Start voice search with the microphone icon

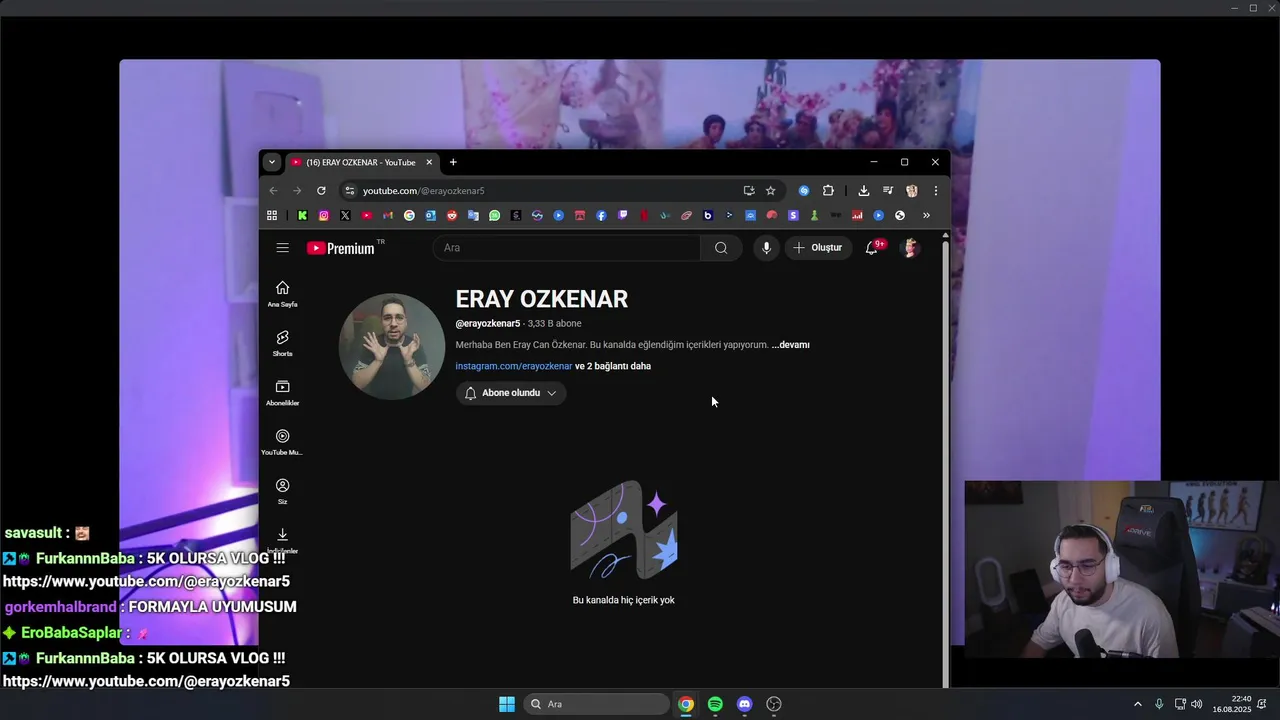pos(766,248)
